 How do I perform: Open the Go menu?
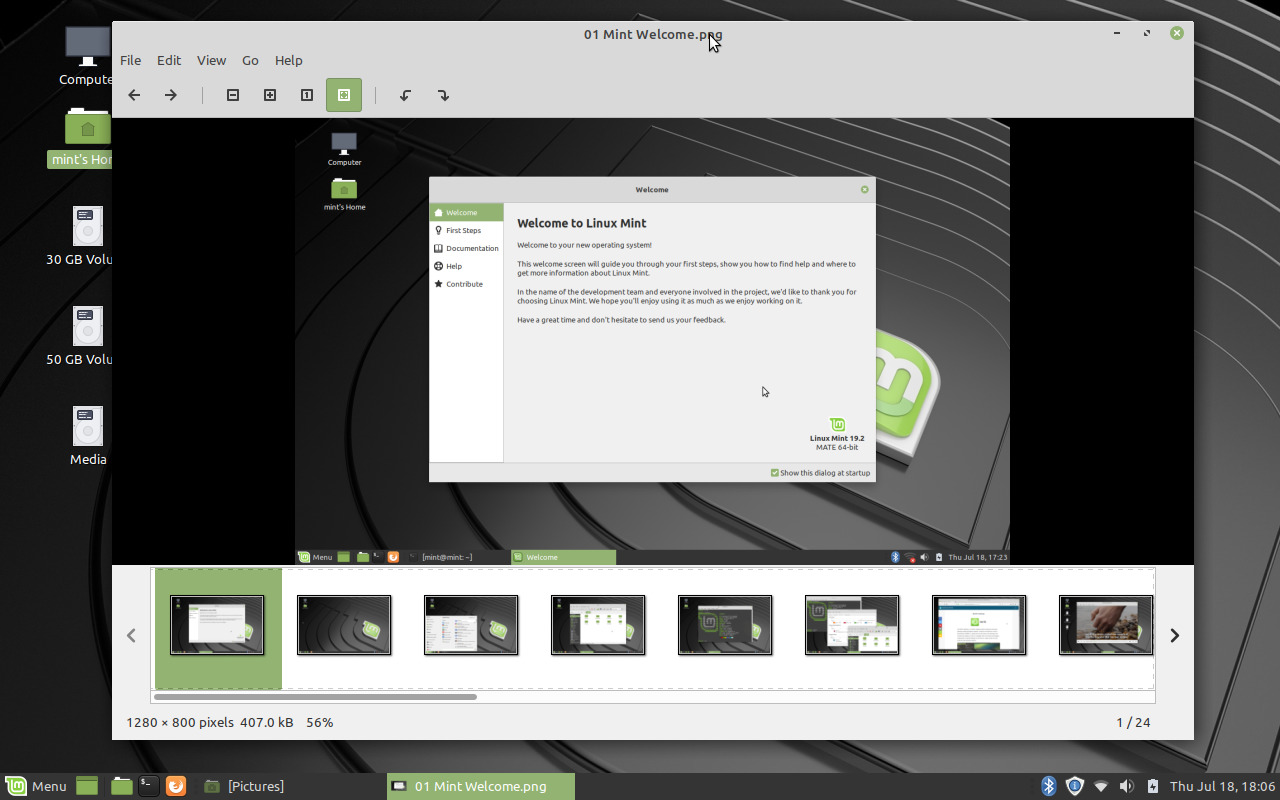tap(250, 60)
